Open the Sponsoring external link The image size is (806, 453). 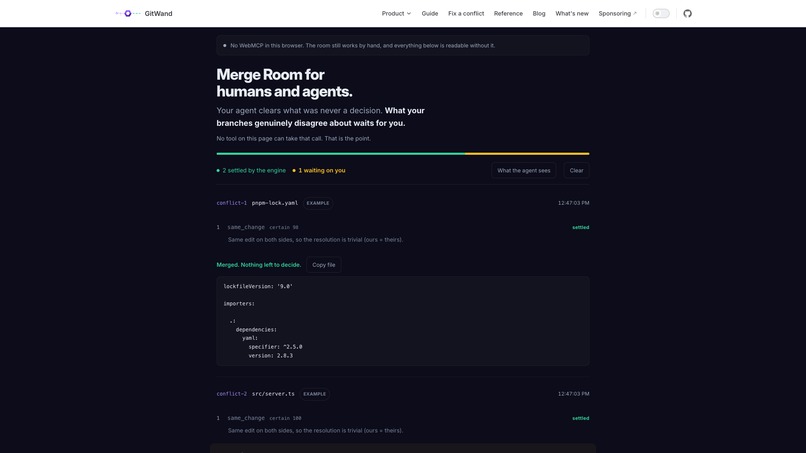pos(617,13)
